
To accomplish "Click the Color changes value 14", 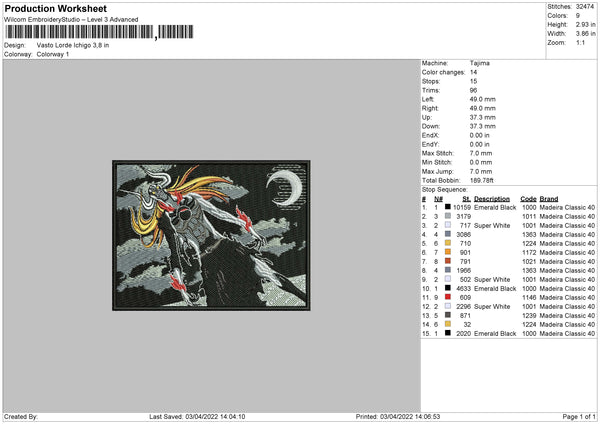I will tap(473, 72).
